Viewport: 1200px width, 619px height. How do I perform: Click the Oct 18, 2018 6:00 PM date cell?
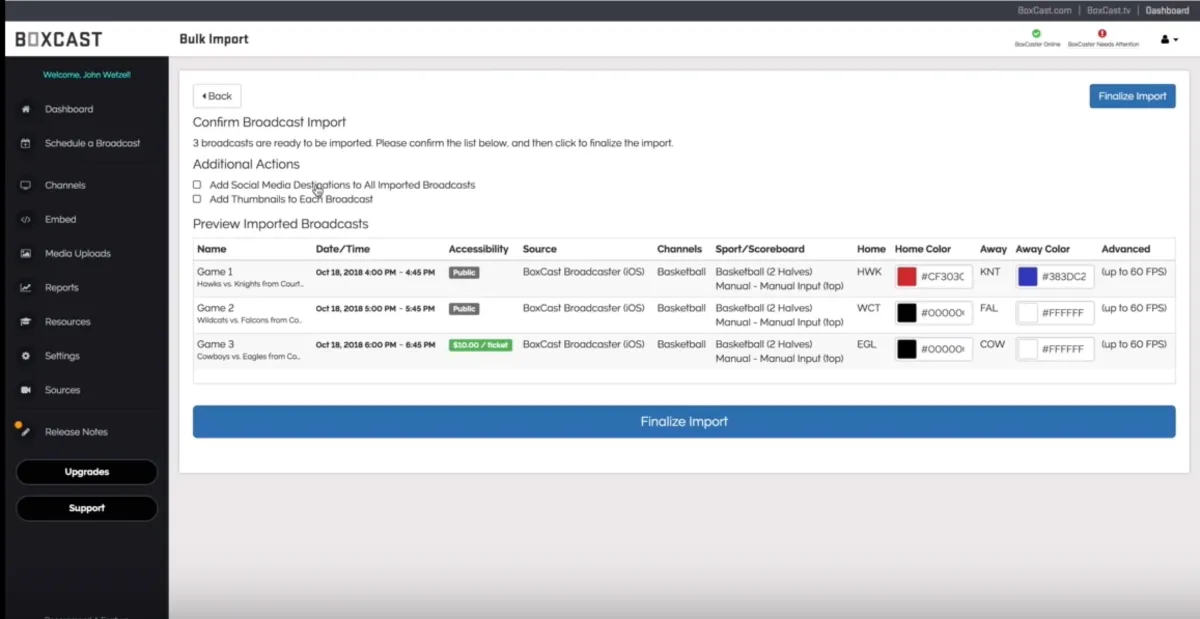376,345
